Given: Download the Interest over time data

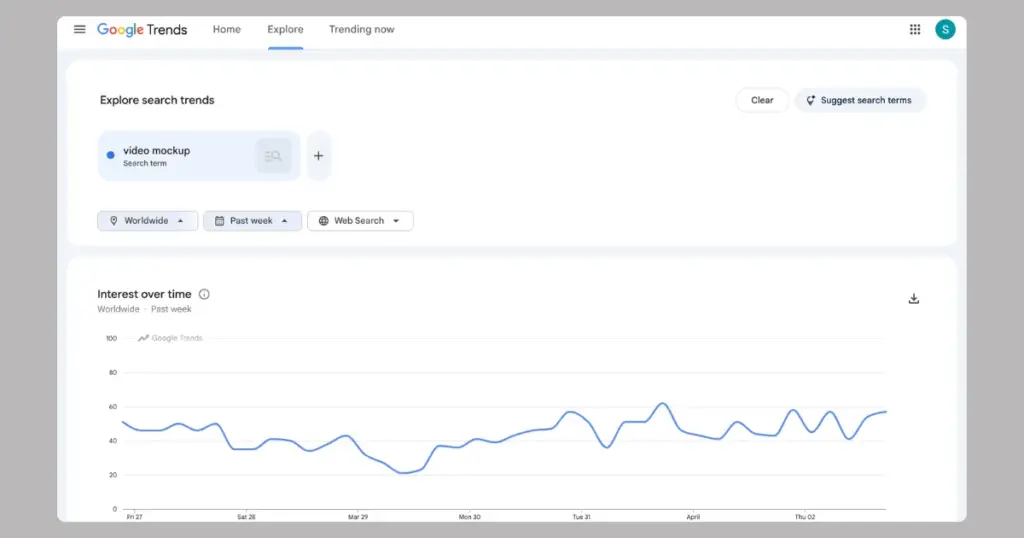Looking at the screenshot, I should (x=914, y=299).
